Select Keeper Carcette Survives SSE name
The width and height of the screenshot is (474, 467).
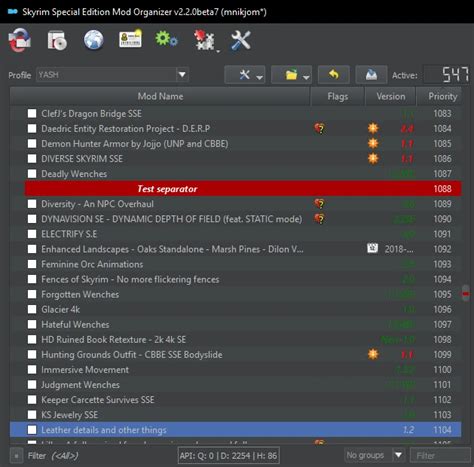(x=98, y=400)
